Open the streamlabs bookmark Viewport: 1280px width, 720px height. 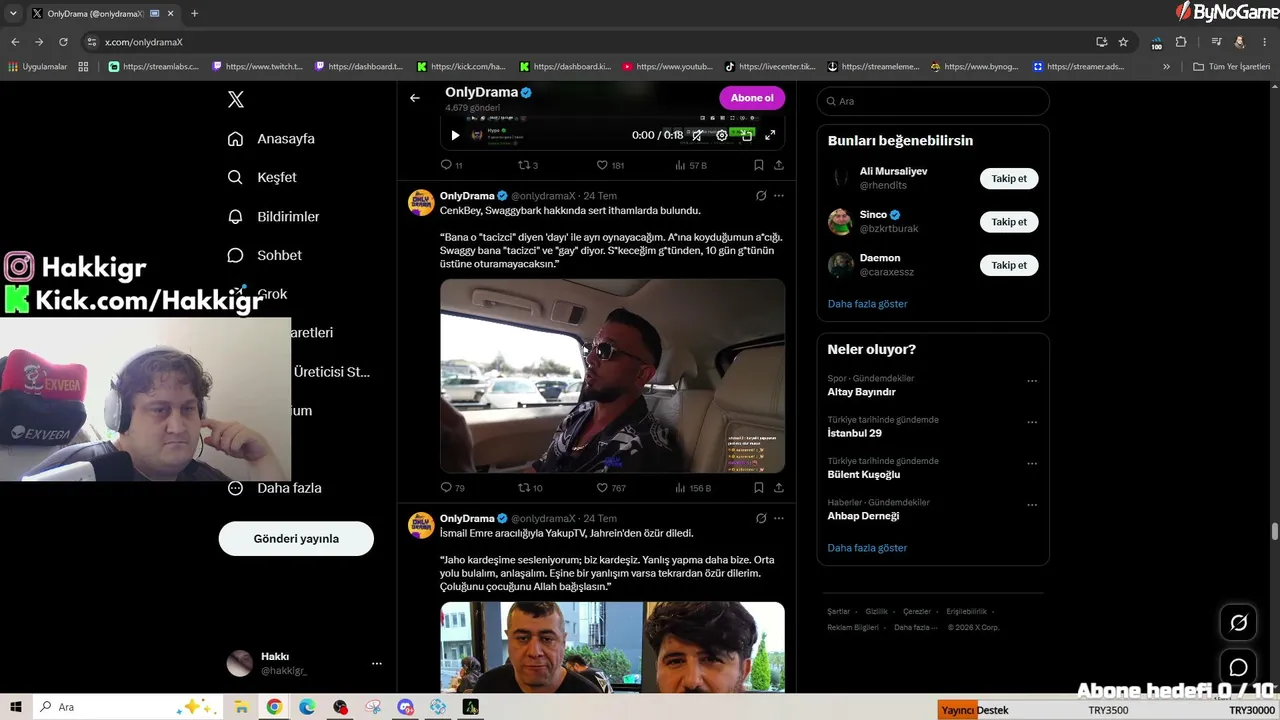pos(154,67)
